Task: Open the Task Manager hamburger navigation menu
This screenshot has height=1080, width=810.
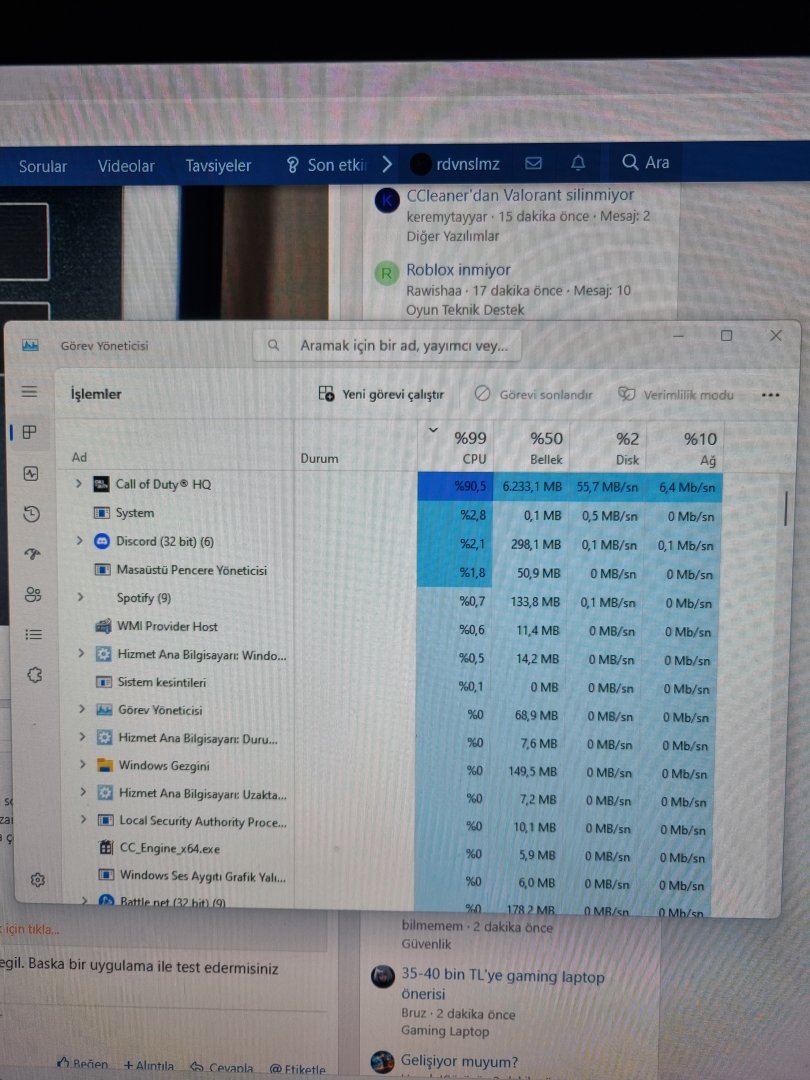Action: 29,391
